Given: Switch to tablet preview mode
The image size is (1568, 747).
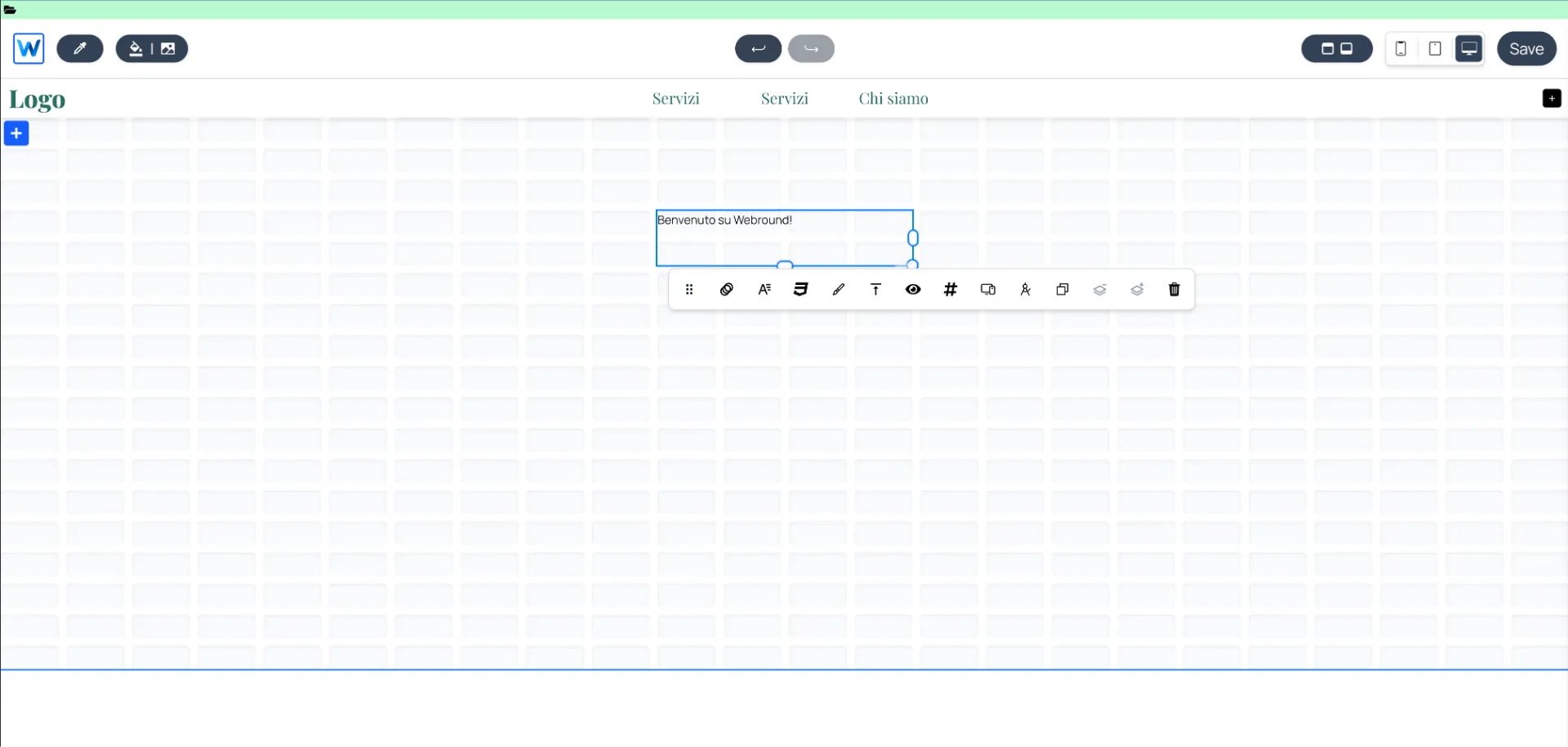Looking at the screenshot, I should click(1435, 49).
